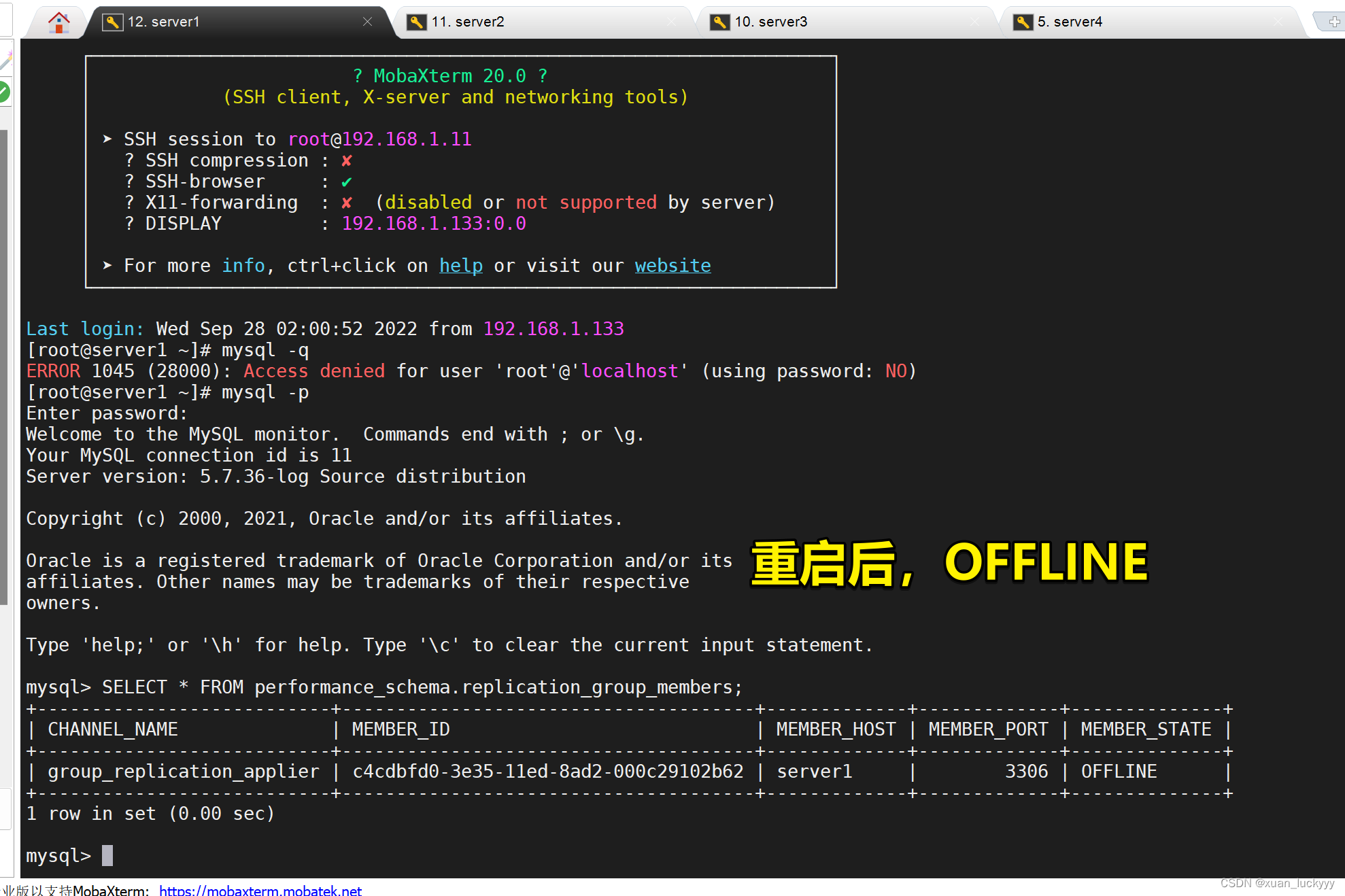Screen dimensions: 1345x896
Task: Add a new tab with the plus icon
Action: pos(1333,22)
